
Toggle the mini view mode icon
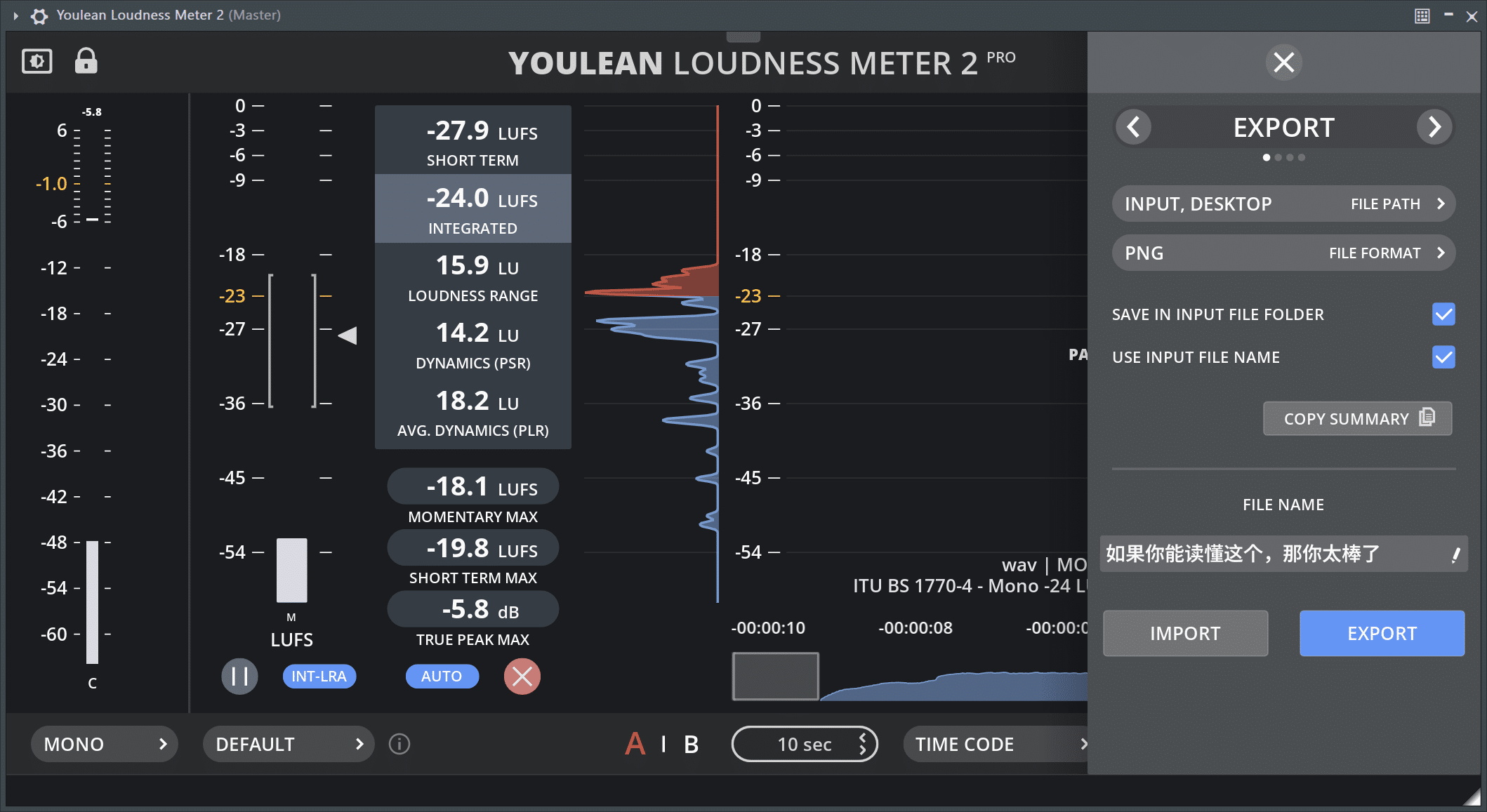(37, 61)
